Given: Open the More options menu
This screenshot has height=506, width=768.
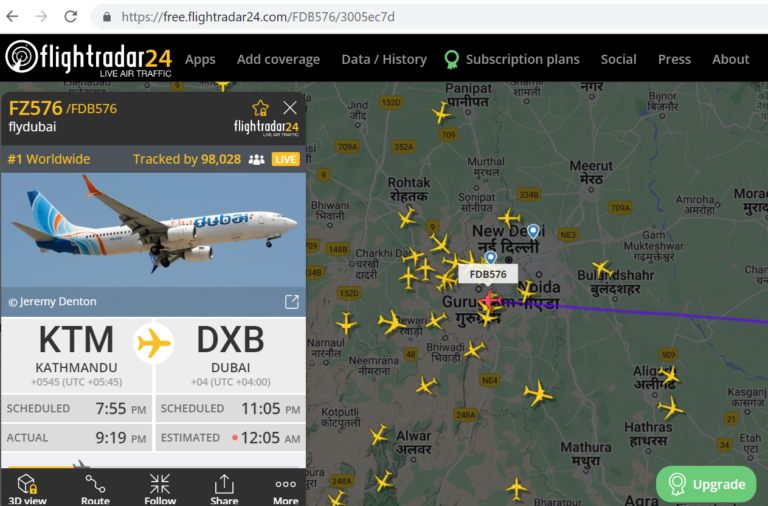Looking at the screenshot, I should coord(286,489).
